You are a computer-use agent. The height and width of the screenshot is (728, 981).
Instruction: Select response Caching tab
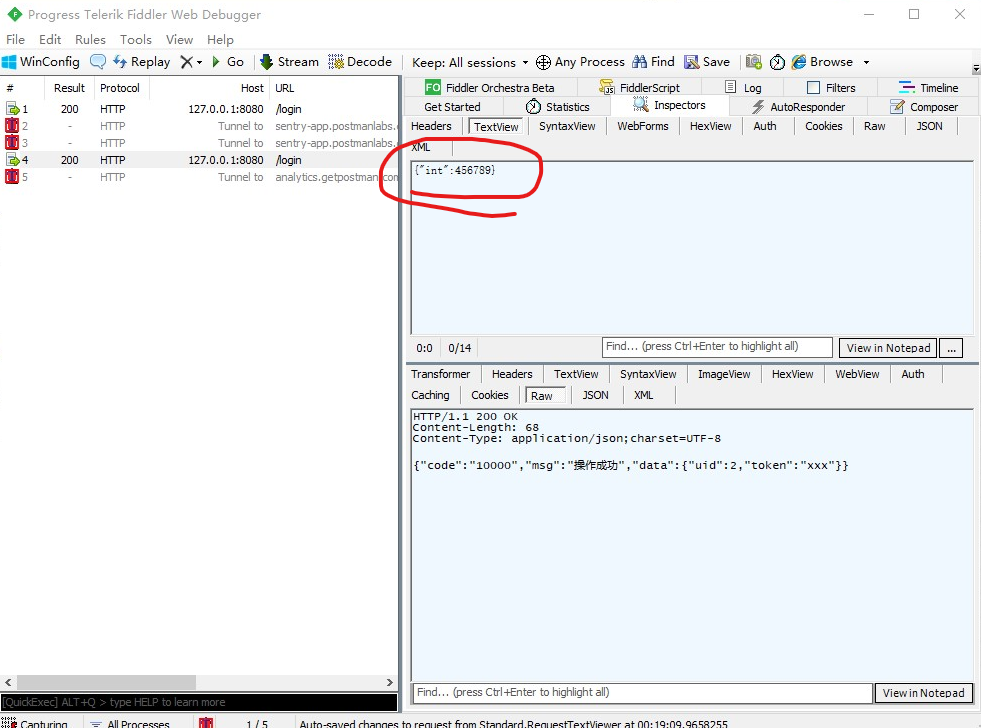click(x=430, y=395)
